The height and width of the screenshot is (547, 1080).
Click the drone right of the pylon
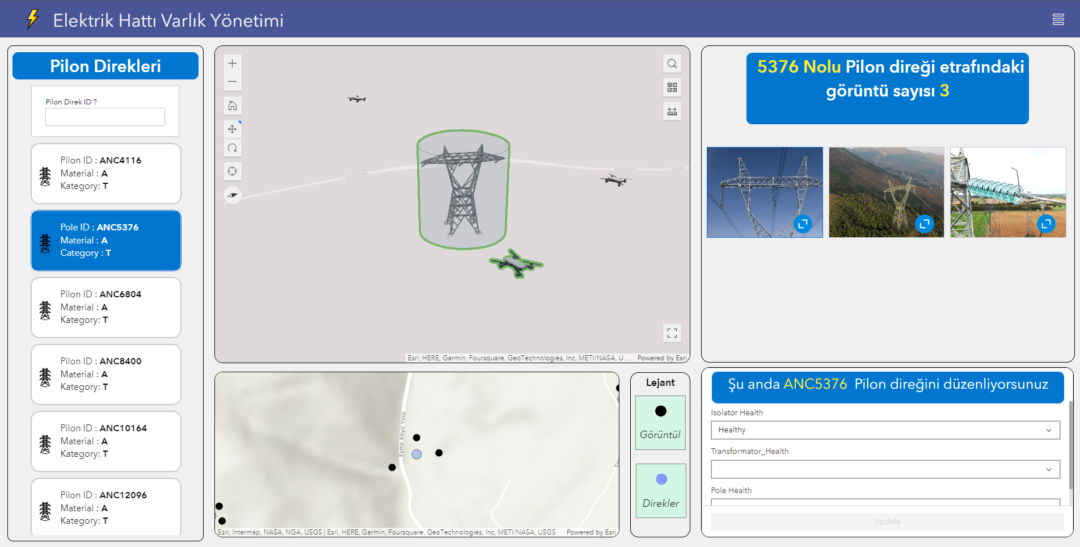pyautogui.click(x=615, y=180)
